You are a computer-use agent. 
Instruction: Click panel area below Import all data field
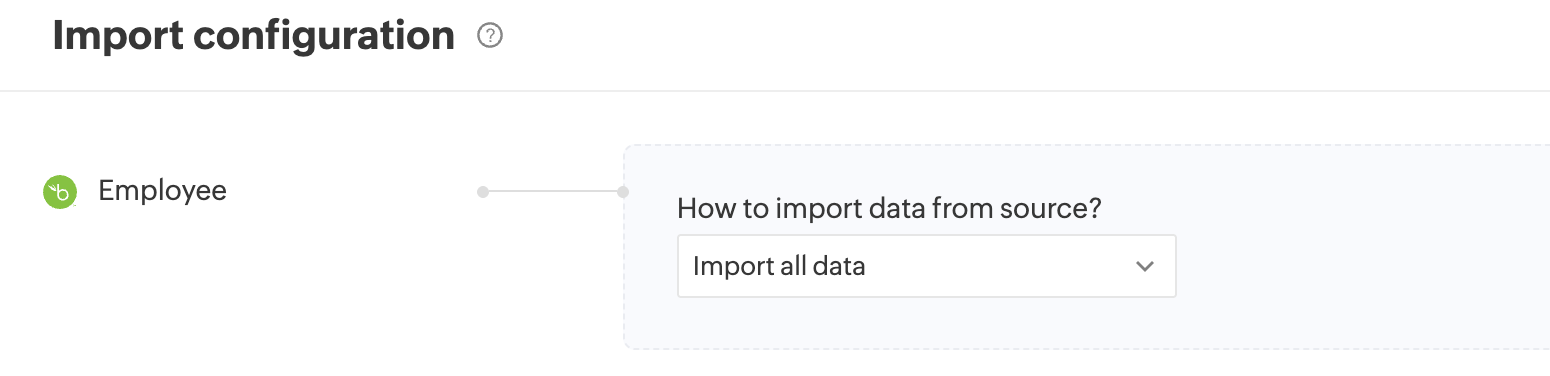[927, 322]
